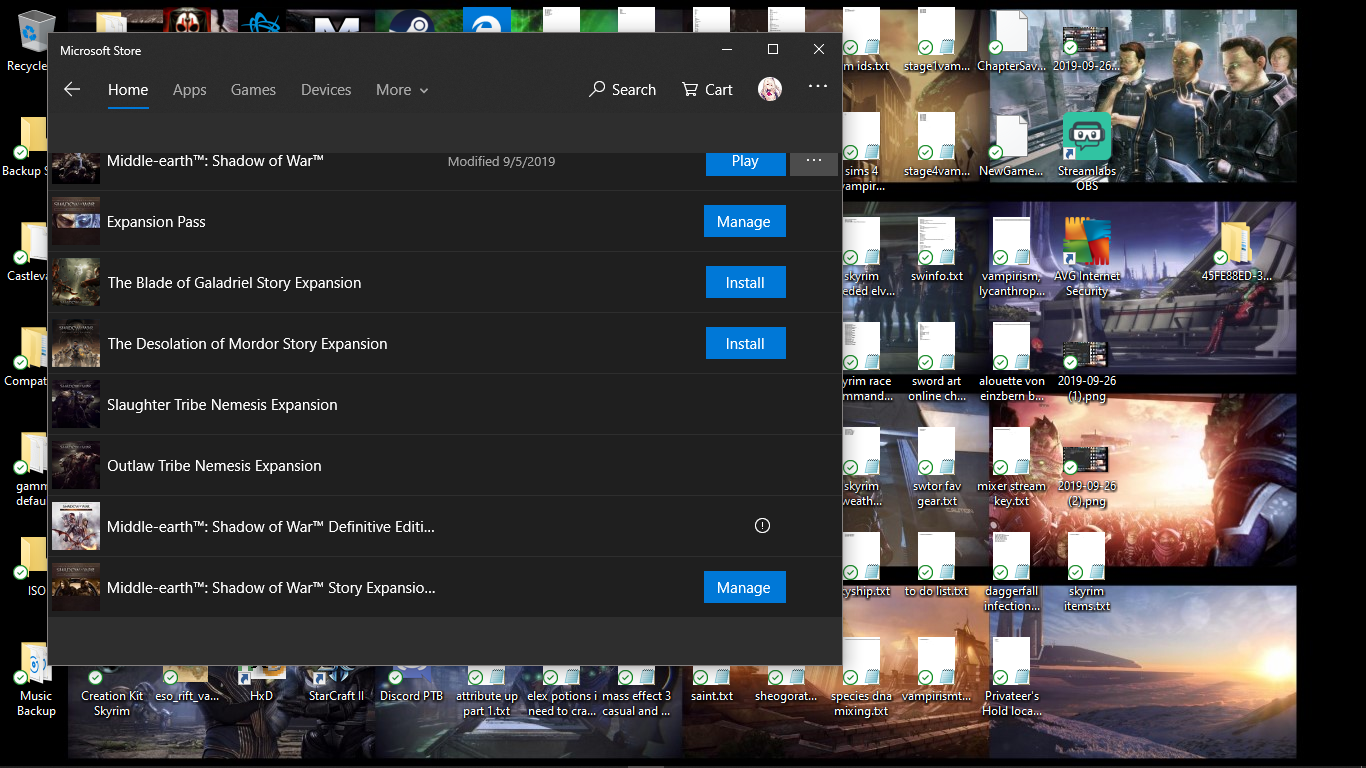Open sword art online text file
Image resolution: width=1366 pixels, height=768 pixels.
pyautogui.click(x=937, y=362)
